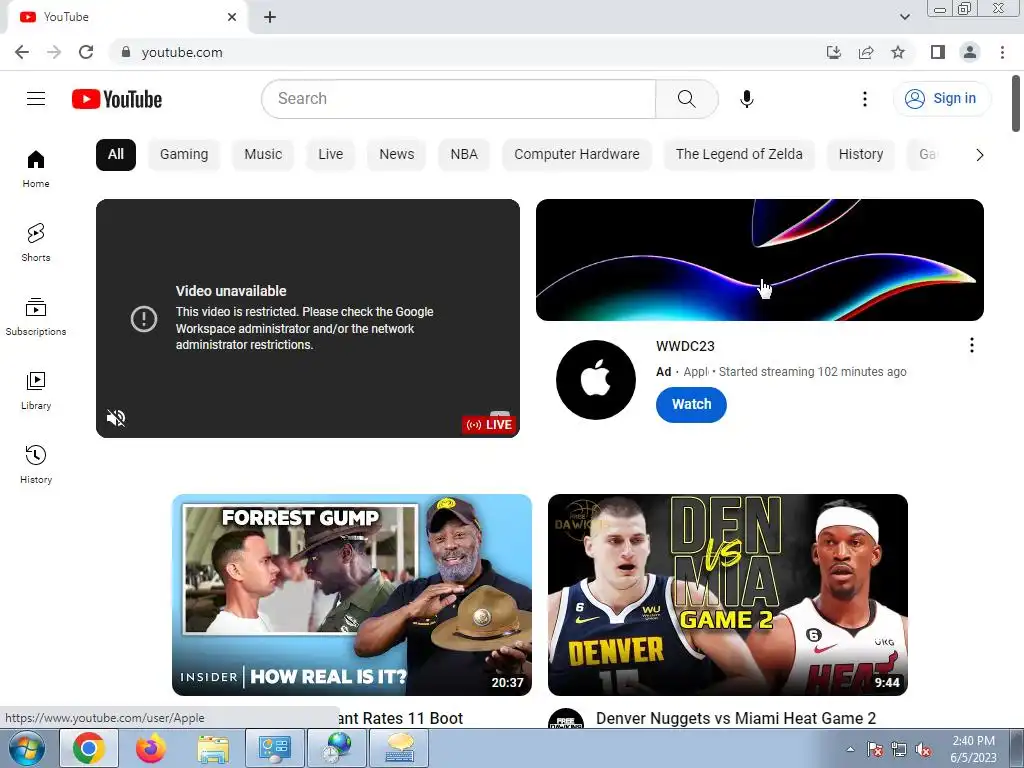Focus the YouTube Search field
Screen dimensions: 1024x768
click(x=458, y=99)
